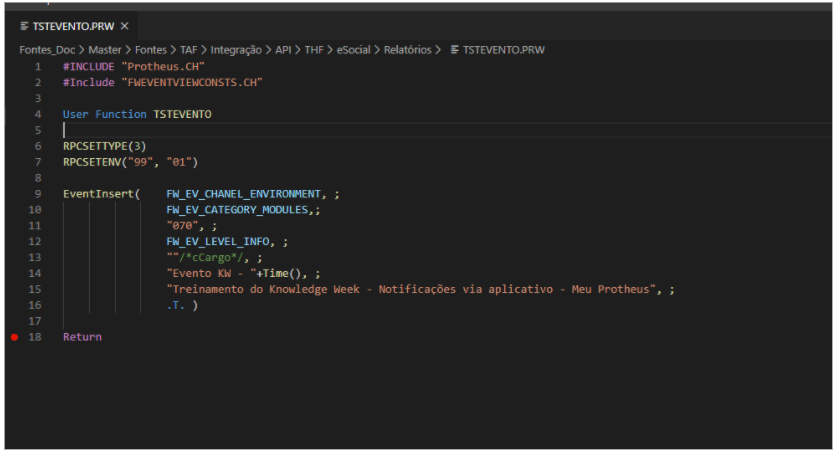Click the eSocial breadcrumb item

pyautogui.click(x=355, y=49)
